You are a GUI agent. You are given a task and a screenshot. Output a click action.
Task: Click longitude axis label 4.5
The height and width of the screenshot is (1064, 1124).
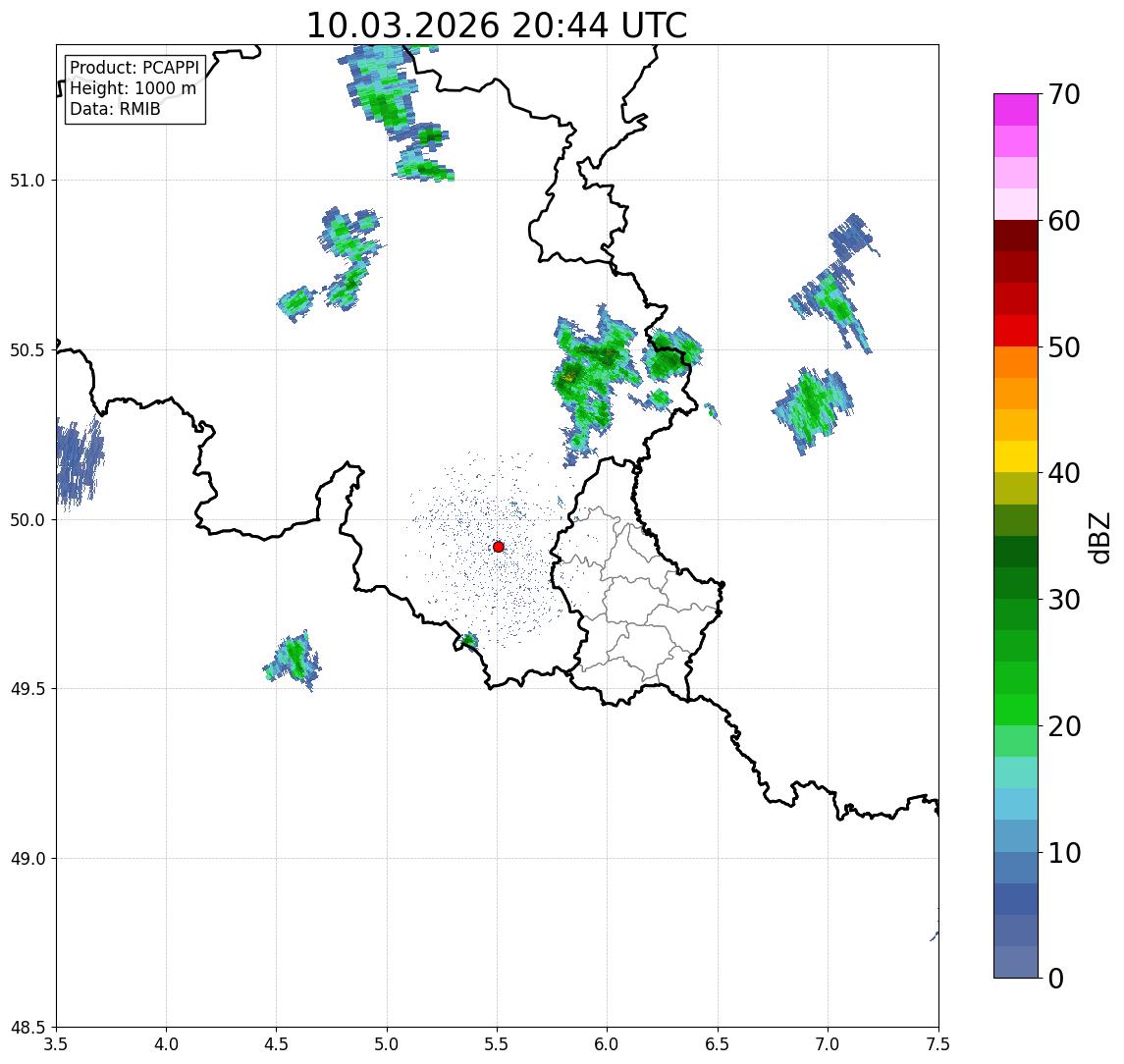pos(277,1044)
